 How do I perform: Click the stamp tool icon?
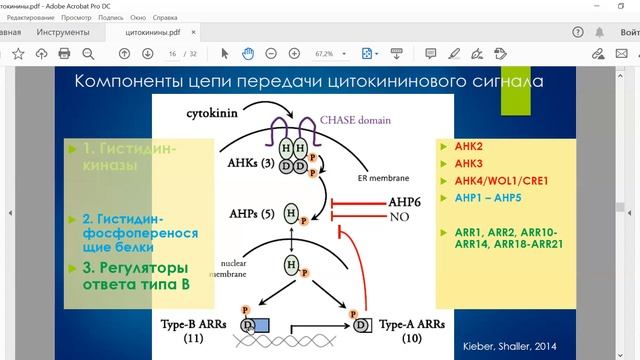500,53
